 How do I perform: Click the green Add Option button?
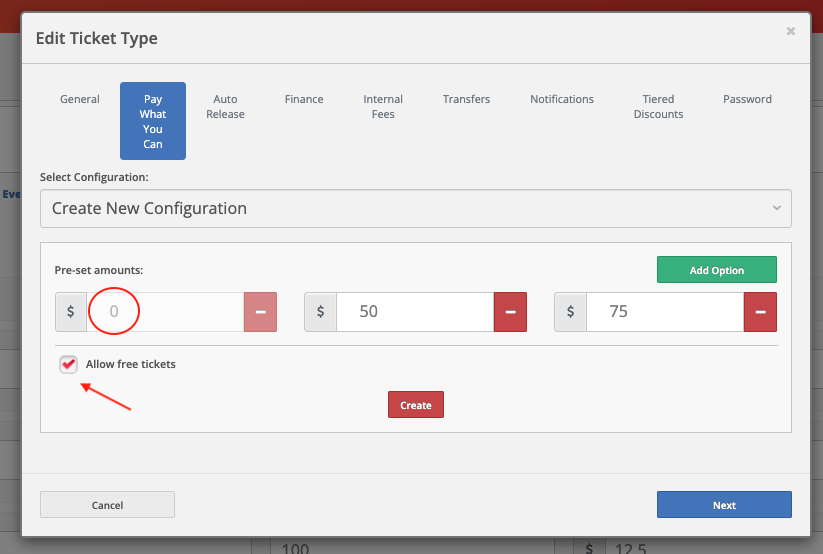coord(716,270)
